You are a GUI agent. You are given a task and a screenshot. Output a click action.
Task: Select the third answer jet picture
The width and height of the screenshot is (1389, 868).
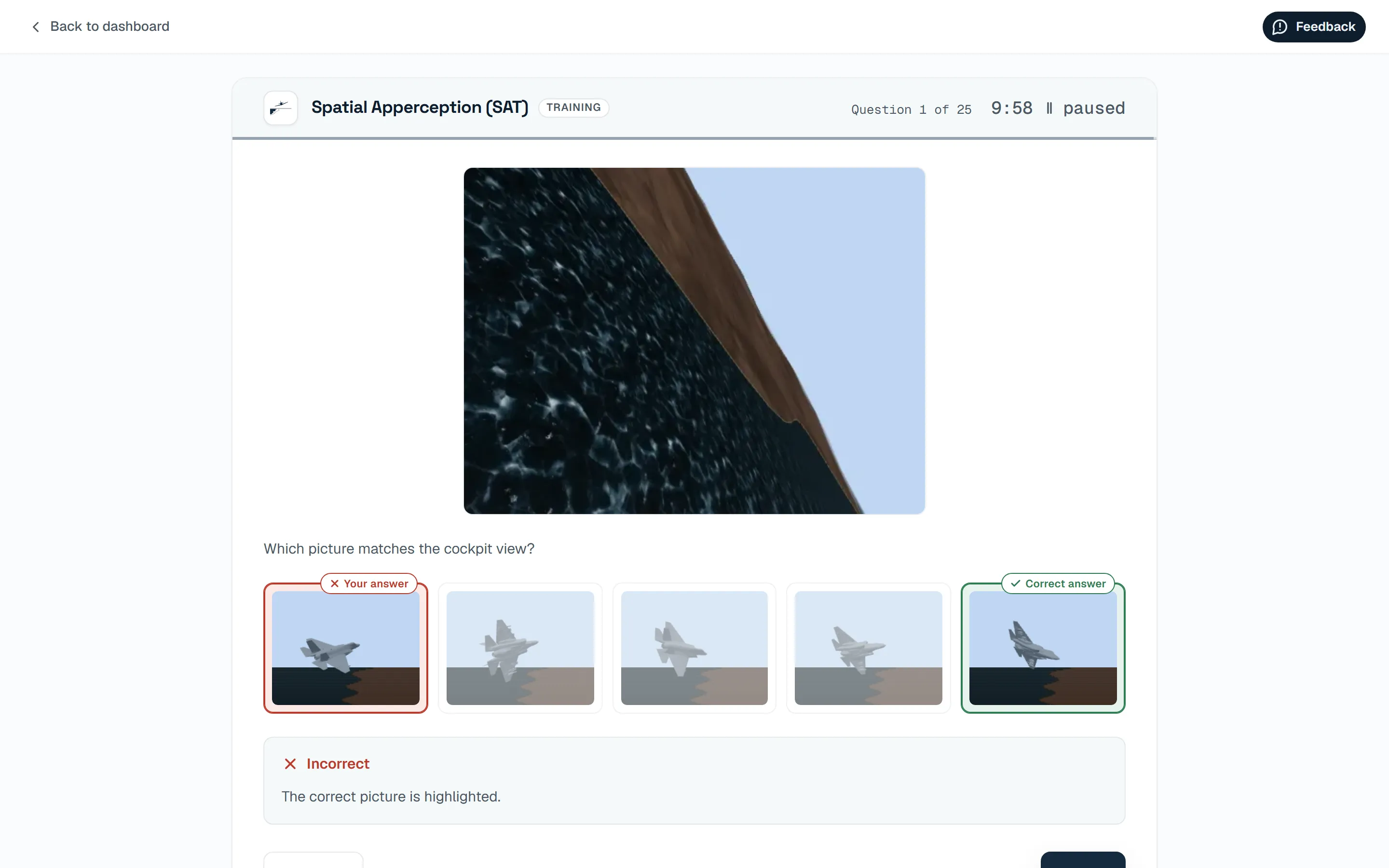[x=694, y=648]
